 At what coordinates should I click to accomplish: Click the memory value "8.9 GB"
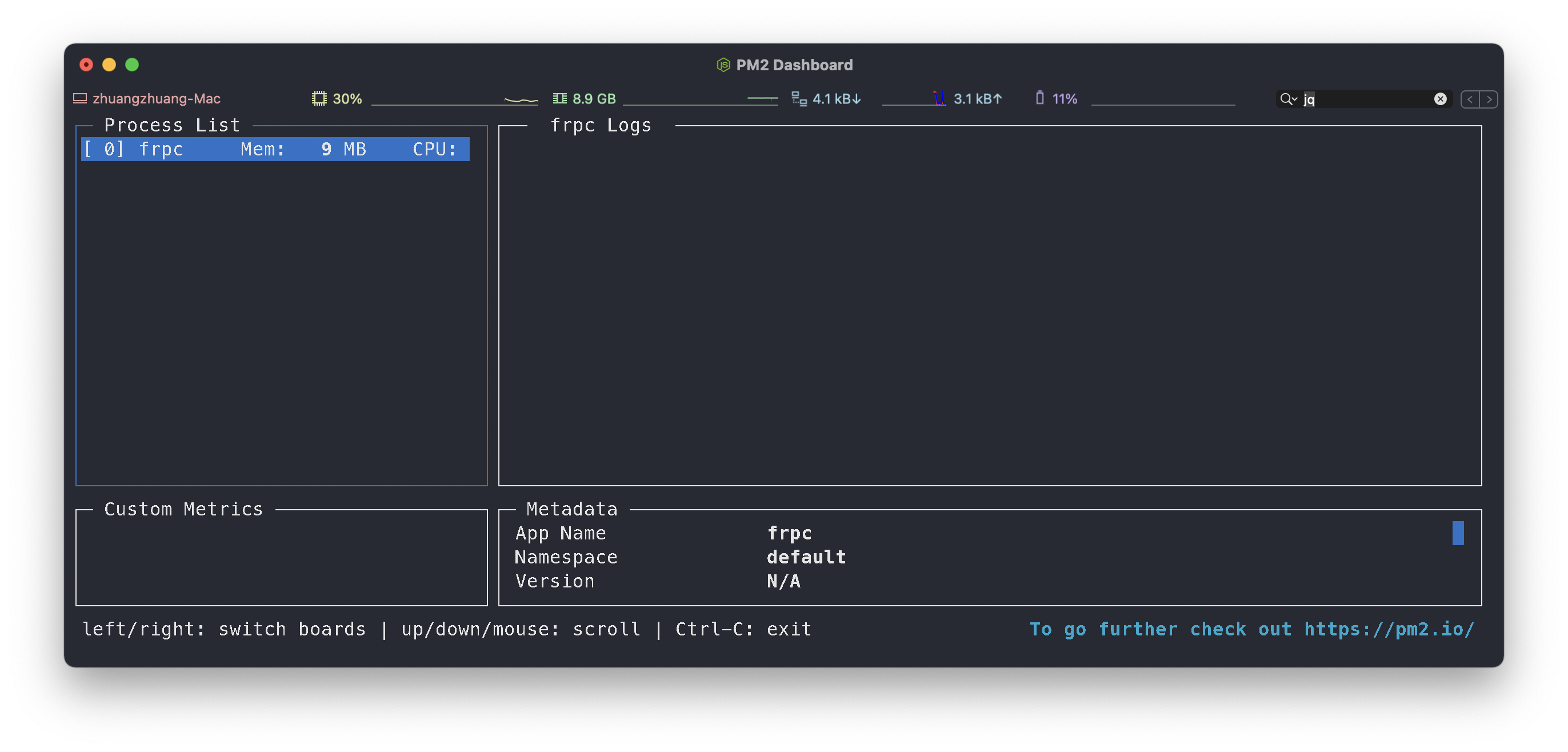point(594,99)
